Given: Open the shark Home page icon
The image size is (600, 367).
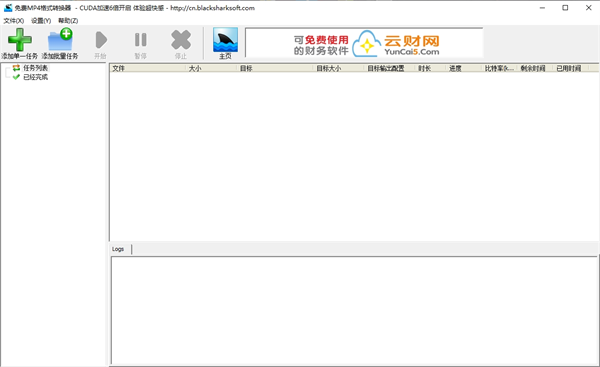Looking at the screenshot, I should [225, 40].
